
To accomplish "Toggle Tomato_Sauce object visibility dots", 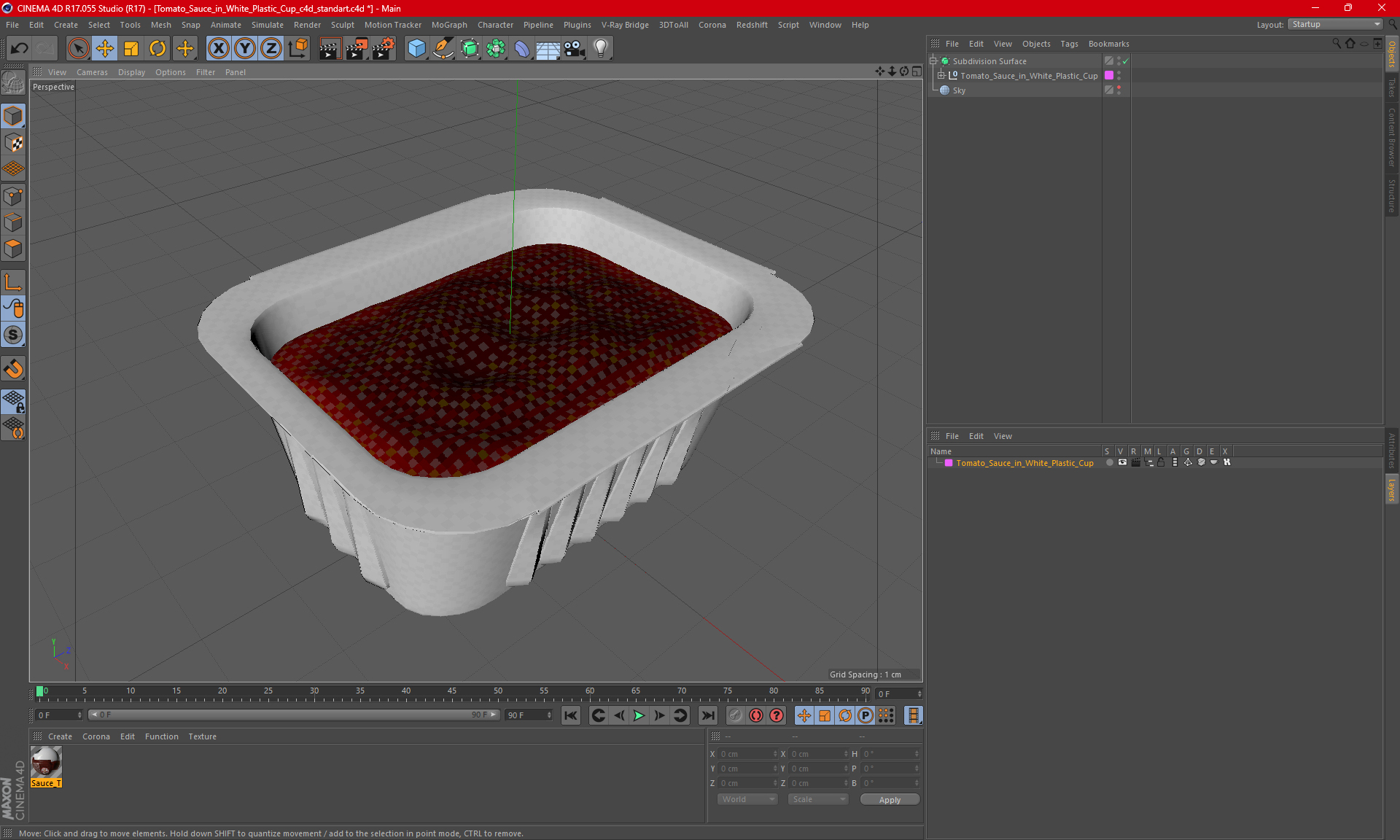I will (x=1119, y=75).
